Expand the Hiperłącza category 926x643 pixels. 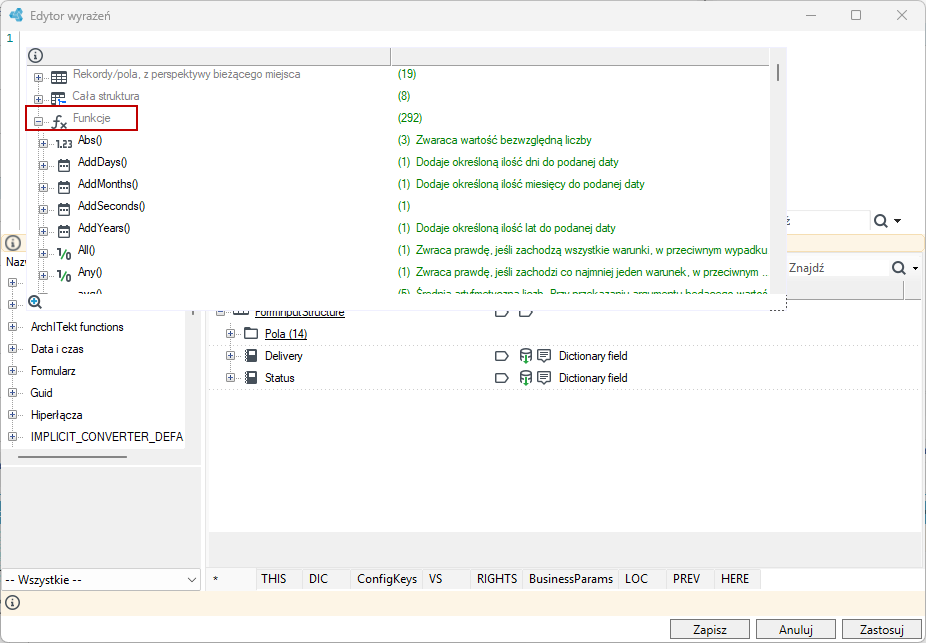coord(12,414)
